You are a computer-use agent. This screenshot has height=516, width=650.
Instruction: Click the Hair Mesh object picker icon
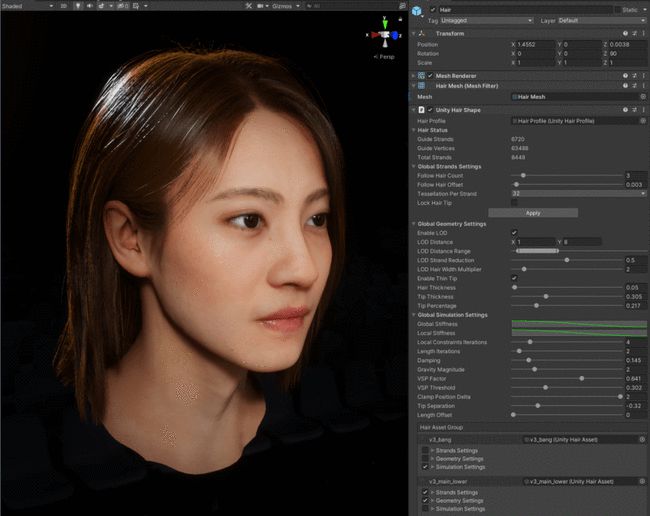point(642,97)
